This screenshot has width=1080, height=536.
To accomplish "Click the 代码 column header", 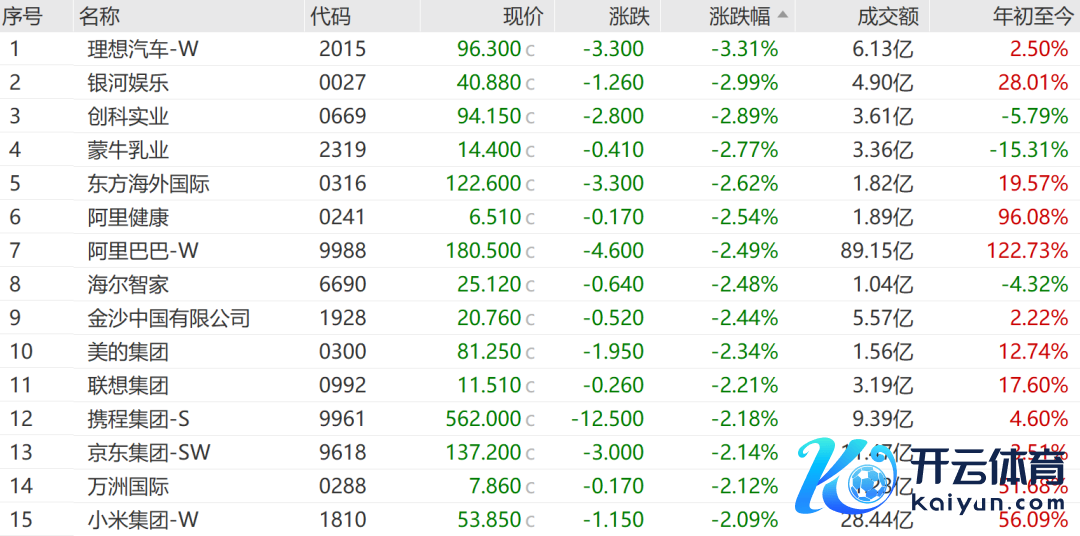I will [x=331, y=15].
